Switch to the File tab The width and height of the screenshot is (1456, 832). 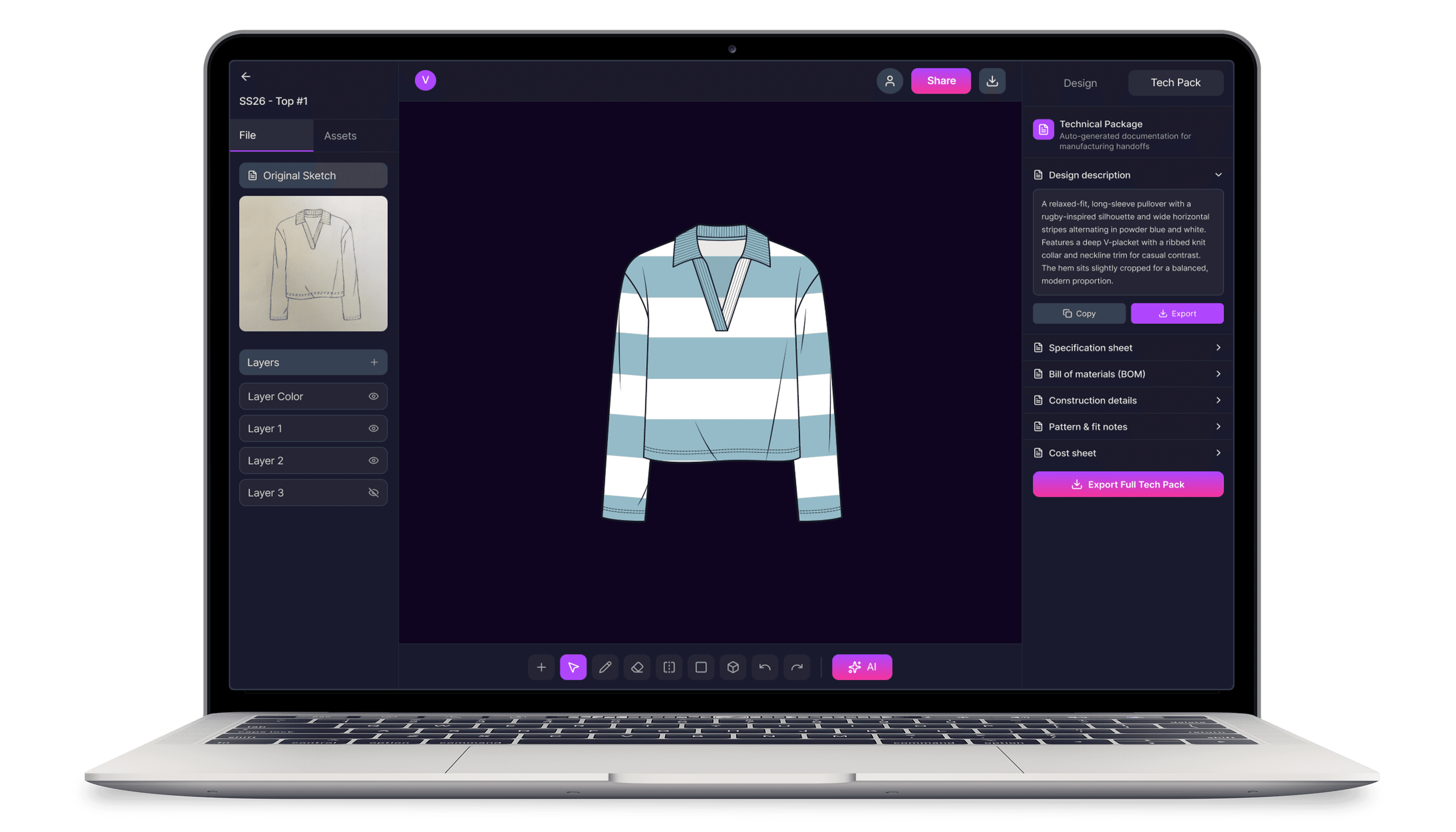click(x=271, y=135)
